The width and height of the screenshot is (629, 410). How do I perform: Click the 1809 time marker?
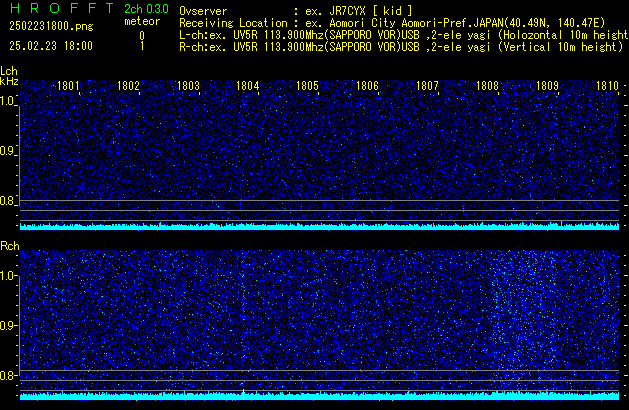click(547, 86)
